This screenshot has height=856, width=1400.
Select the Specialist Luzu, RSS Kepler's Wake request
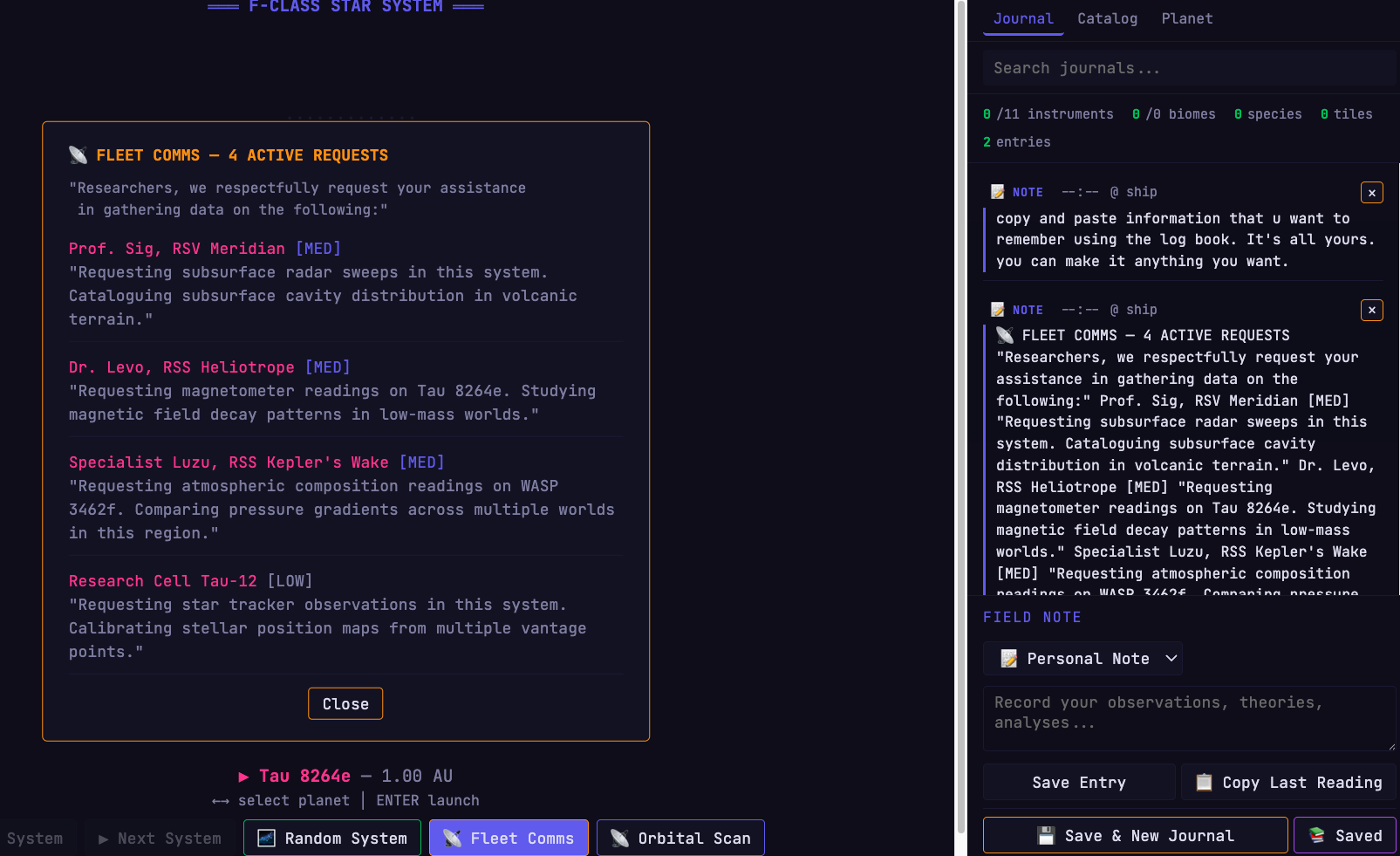point(345,497)
